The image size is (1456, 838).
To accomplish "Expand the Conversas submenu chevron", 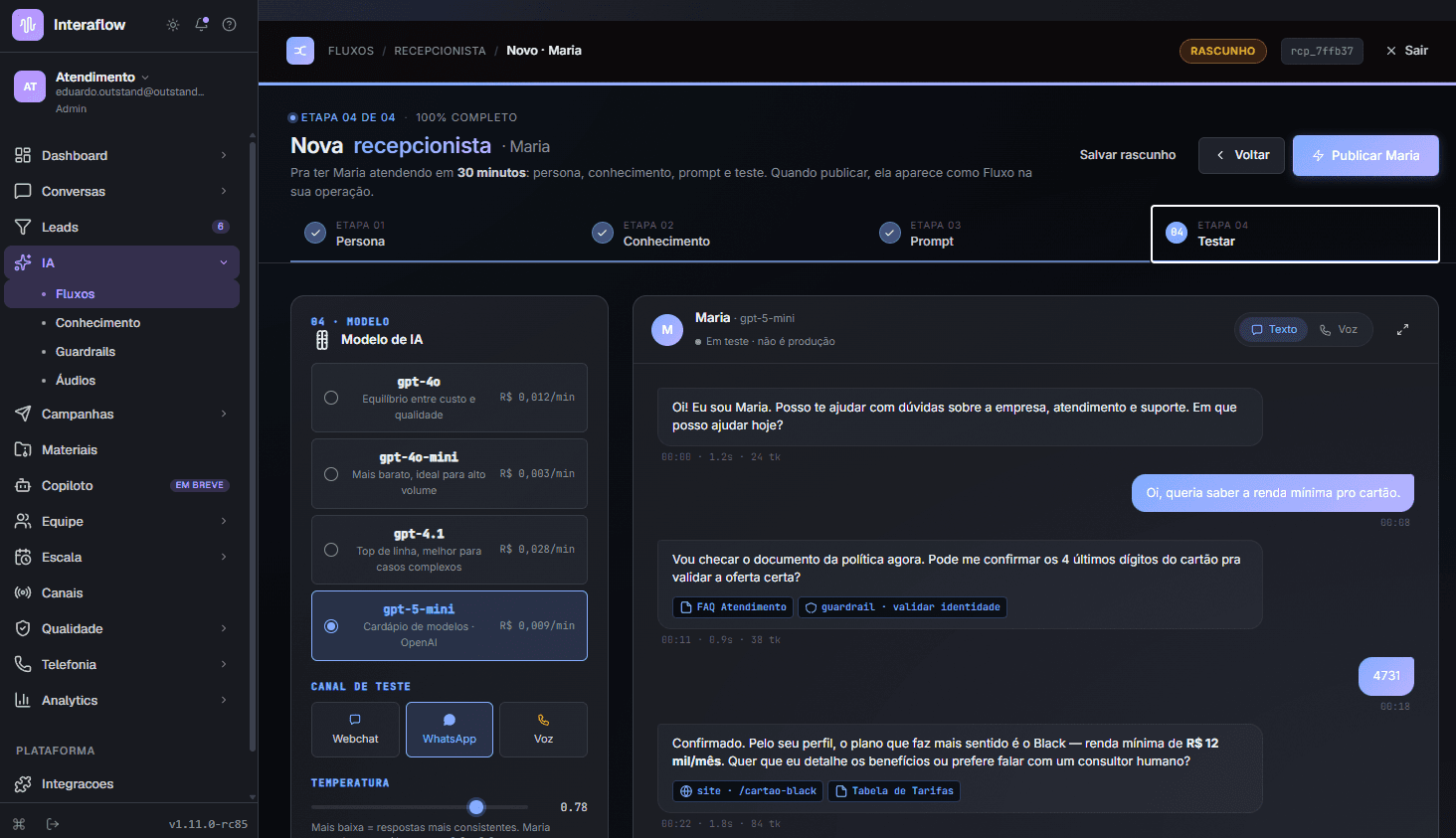I will click(x=224, y=191).
